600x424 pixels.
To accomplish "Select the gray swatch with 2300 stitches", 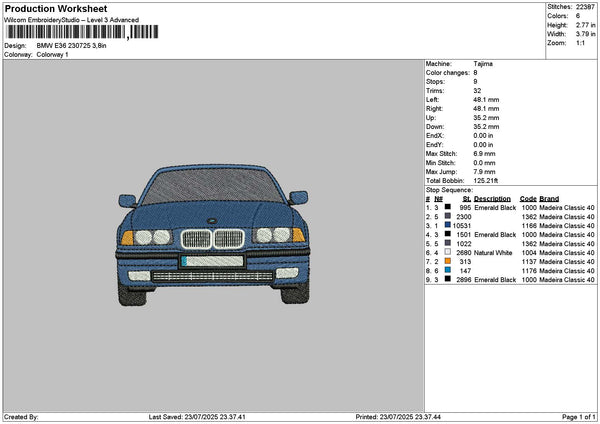I will point(447,217).
